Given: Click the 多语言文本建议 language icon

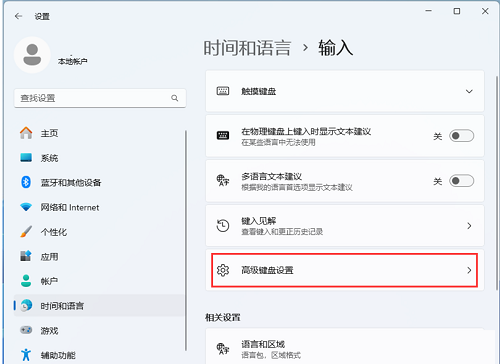Looking at the screenshot, I should (x=223, y=180).
